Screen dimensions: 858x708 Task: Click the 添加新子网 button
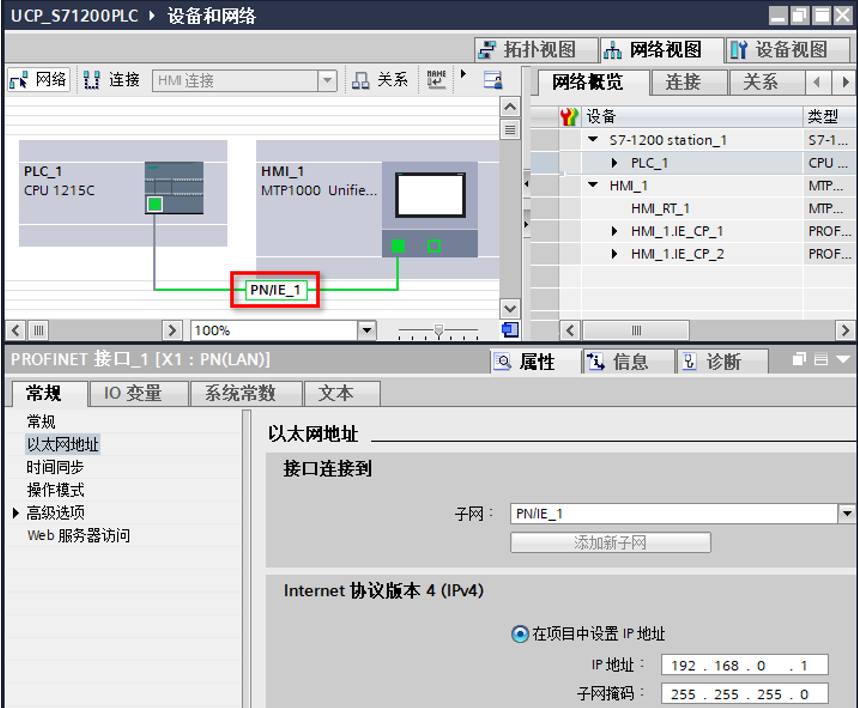[610, 543]
